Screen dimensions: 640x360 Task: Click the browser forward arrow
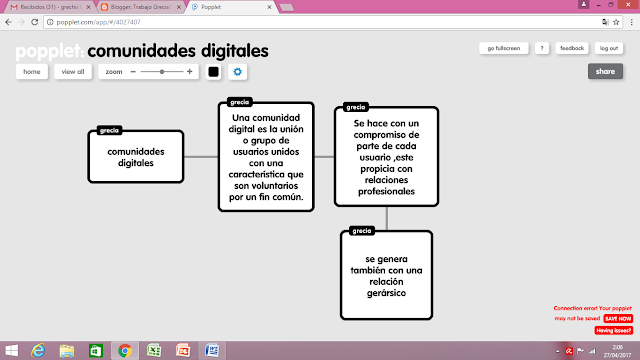pos(22,22)
